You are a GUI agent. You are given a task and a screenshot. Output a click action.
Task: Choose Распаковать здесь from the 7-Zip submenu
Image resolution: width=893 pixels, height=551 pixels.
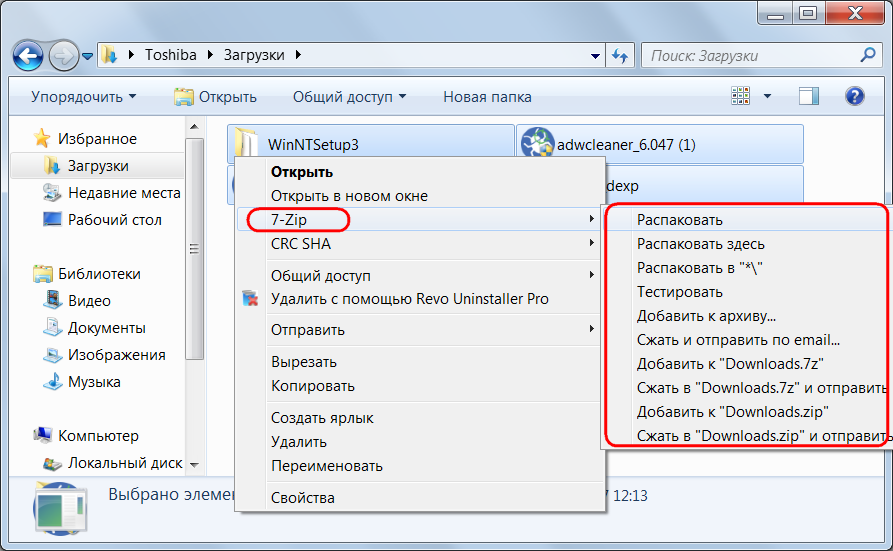coord(700,244)
